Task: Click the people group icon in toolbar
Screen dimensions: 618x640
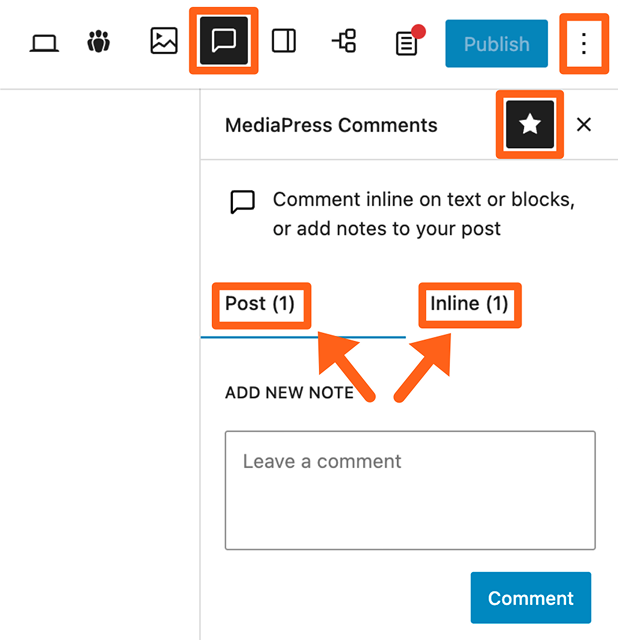Action: tap(98, 41)
